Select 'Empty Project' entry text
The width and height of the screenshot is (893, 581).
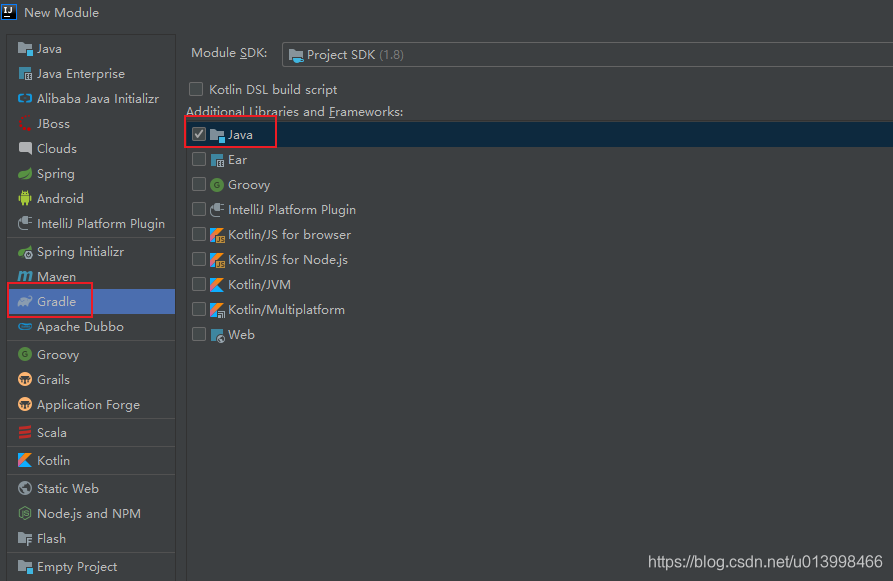click(x=77, y=567)
